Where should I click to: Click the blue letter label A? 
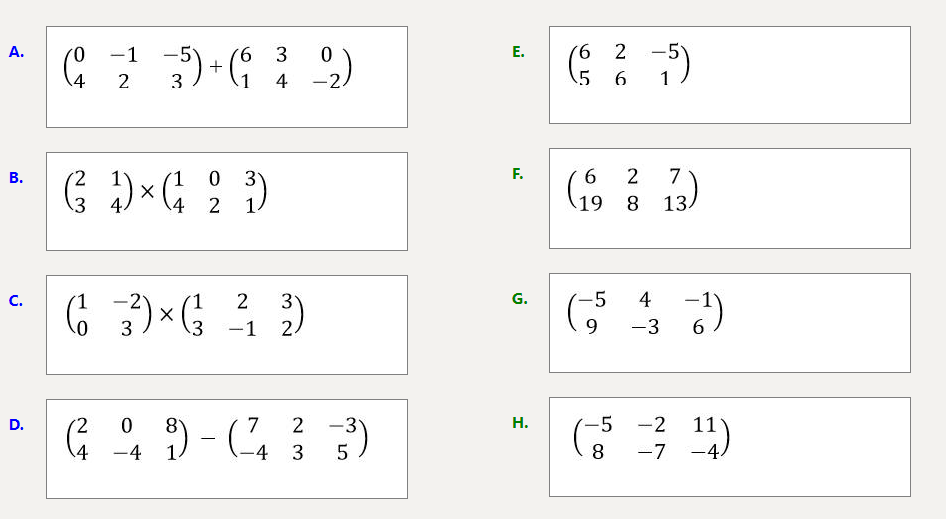(16, 52)
